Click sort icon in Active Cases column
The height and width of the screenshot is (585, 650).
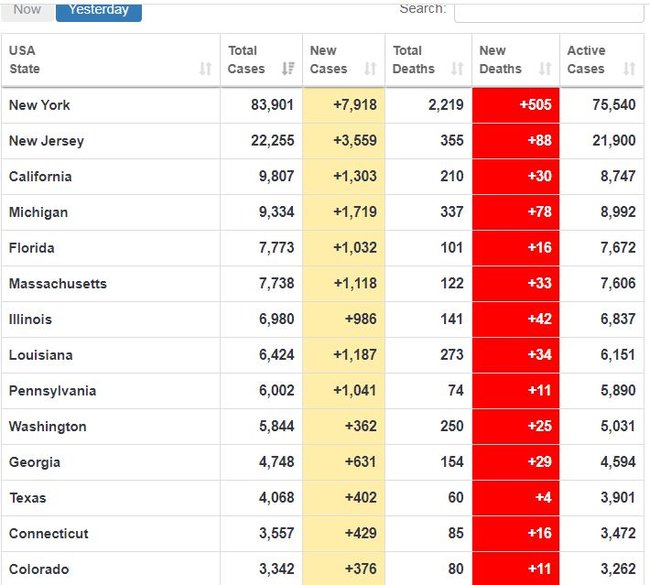[629, 69]
